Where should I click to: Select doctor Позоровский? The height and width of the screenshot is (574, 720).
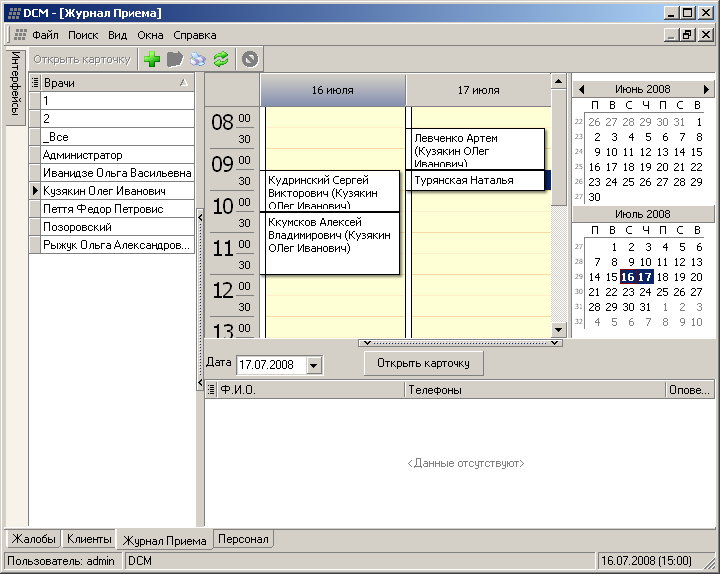(118, 227)
